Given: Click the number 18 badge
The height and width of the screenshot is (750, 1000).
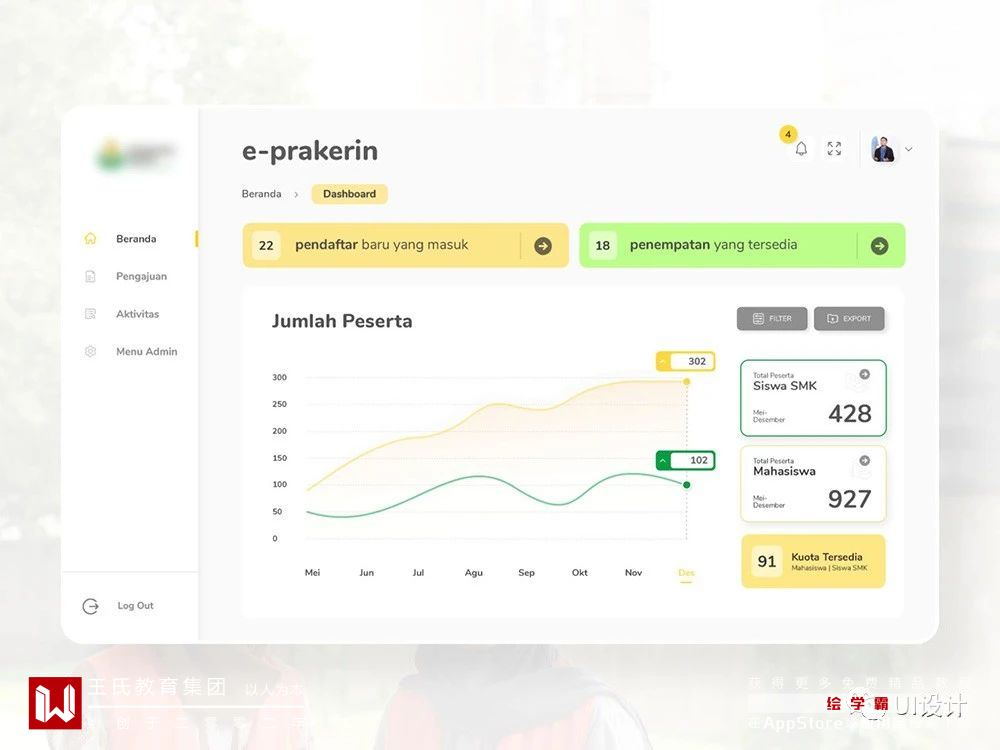Looking at the screenshot, I should [603, 246].
